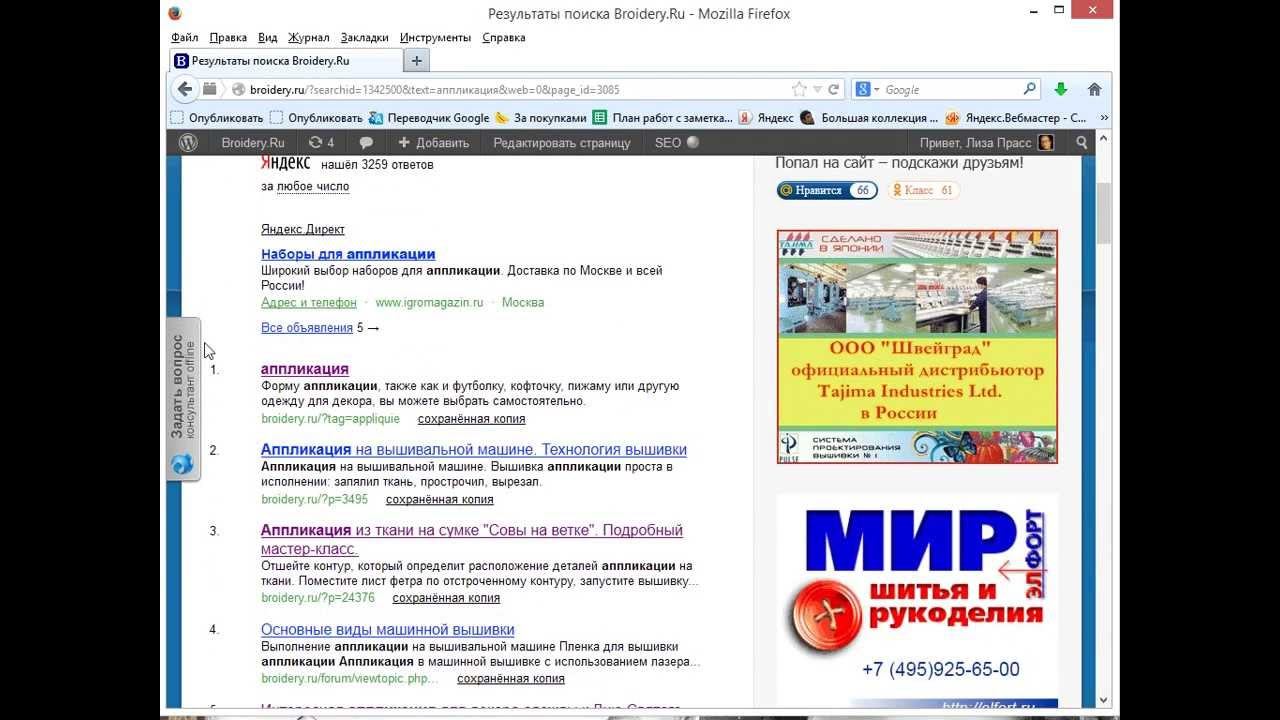This screenshot has height=720, width=1280.
Task: Start search with the magnifier in Google box
Action: (1029, 89)
